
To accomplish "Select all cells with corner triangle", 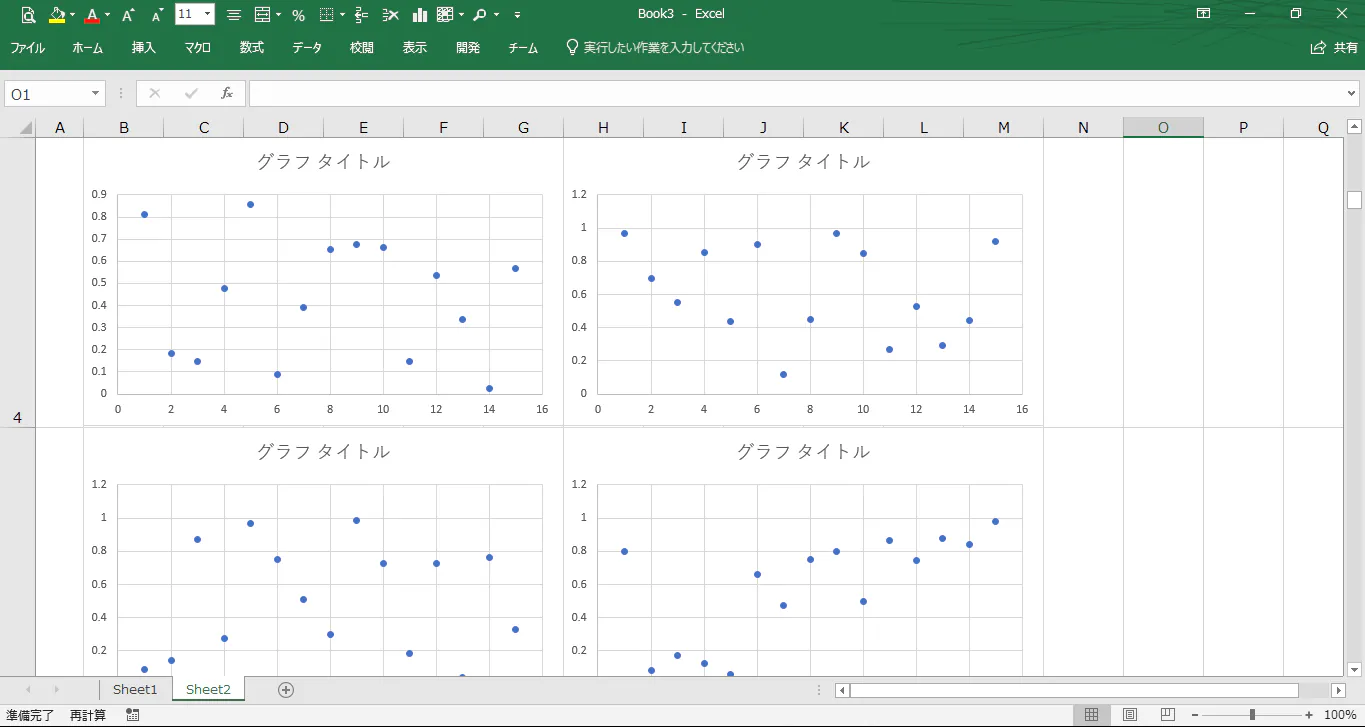I will coord(25,128).
